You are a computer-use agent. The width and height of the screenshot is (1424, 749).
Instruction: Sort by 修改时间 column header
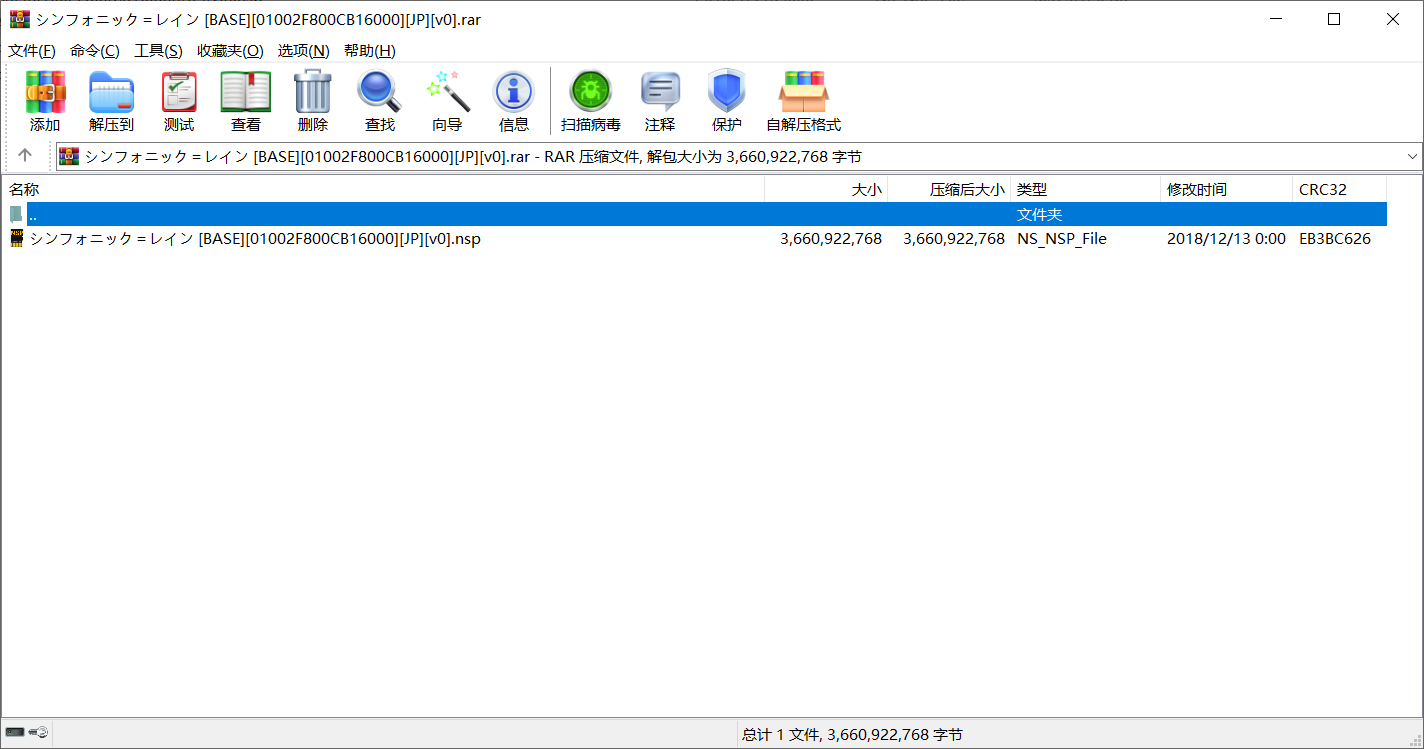1227,189
